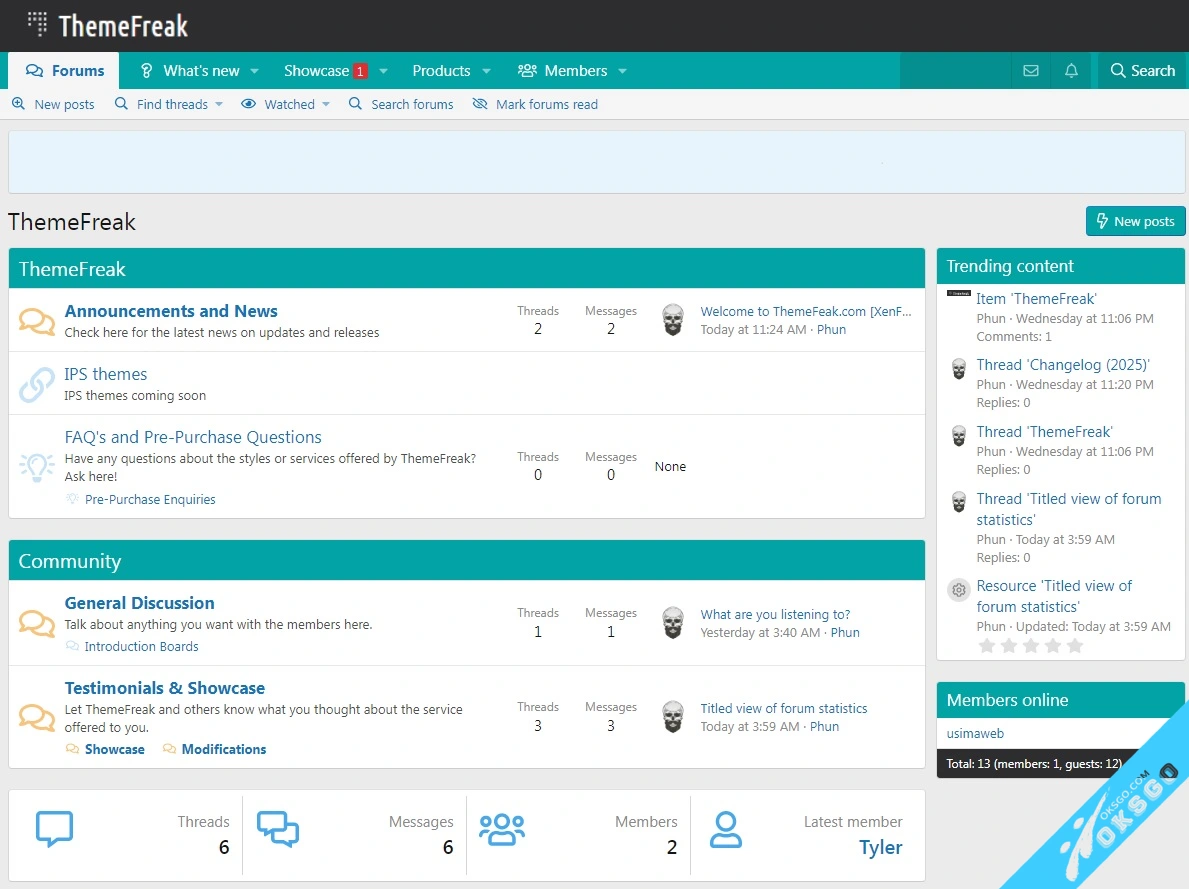Click the FAQ lightbulb forum icon
The height and width of the screenshot is (889, 1189).
tap(37, 467)
